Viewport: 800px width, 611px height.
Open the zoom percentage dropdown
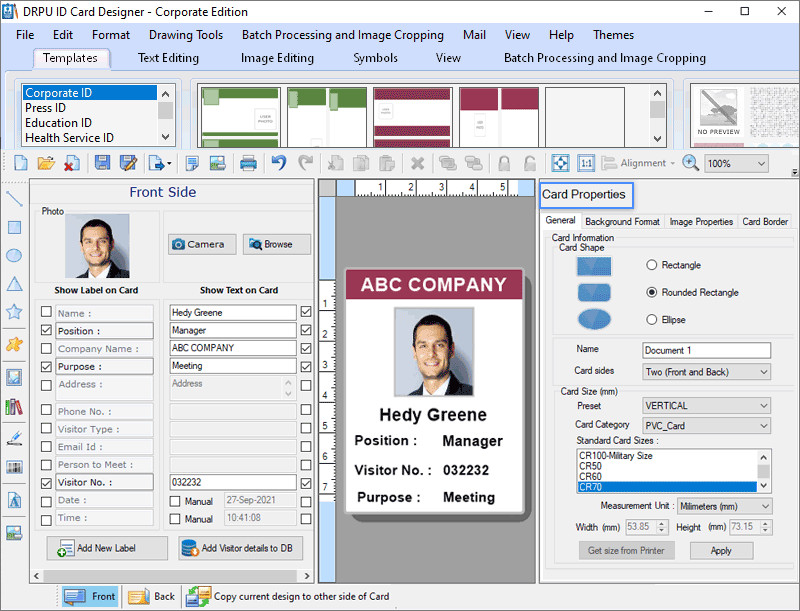737,164
